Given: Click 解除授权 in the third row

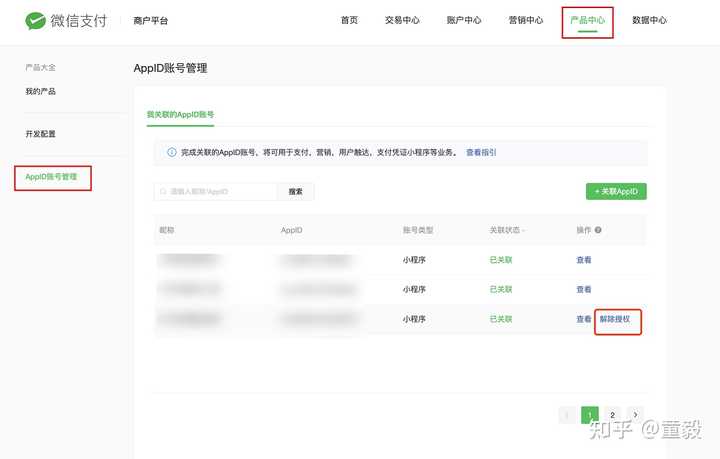Looking at the screenshot, I should pyautogui.click(x=615, y=319).
